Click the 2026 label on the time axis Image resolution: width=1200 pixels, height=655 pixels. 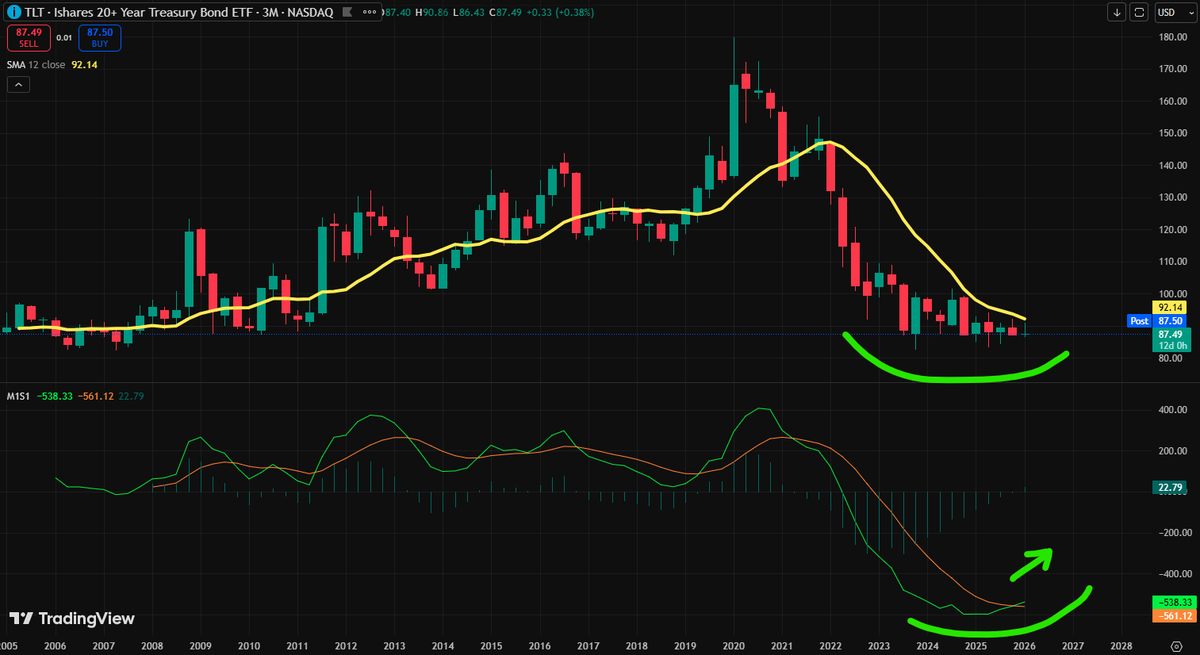click(1024, 646)
